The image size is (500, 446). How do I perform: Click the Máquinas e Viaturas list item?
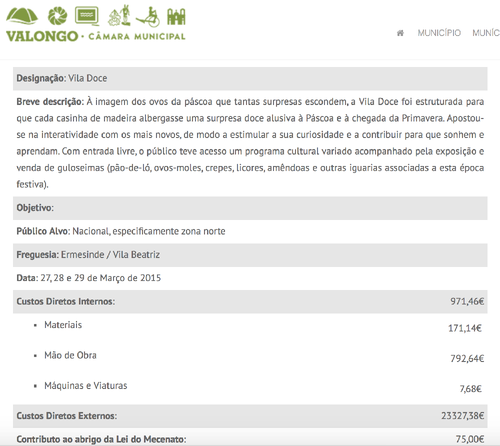coord(86,386)
